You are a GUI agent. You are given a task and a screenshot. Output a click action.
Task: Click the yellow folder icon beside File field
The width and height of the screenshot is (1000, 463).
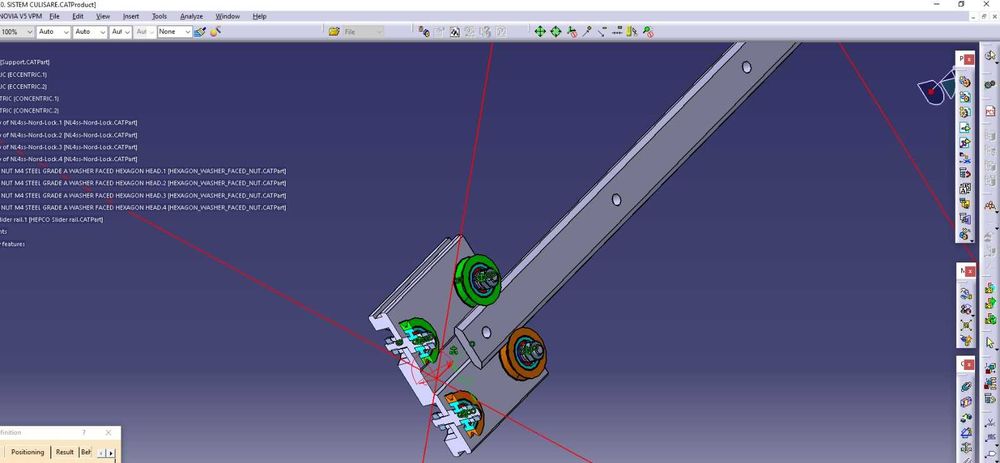tap(334, 31)
